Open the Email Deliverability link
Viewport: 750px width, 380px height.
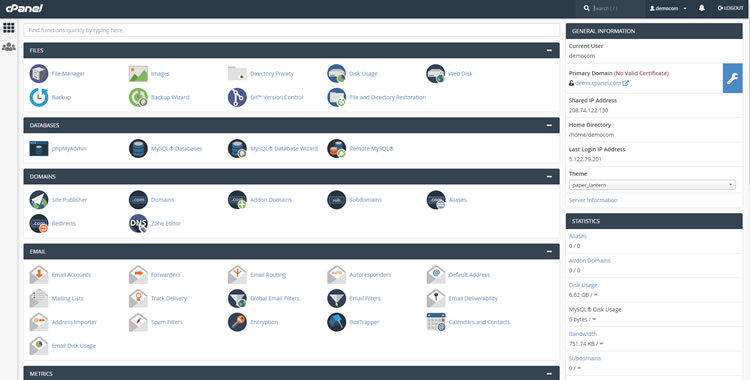point(473,298)
